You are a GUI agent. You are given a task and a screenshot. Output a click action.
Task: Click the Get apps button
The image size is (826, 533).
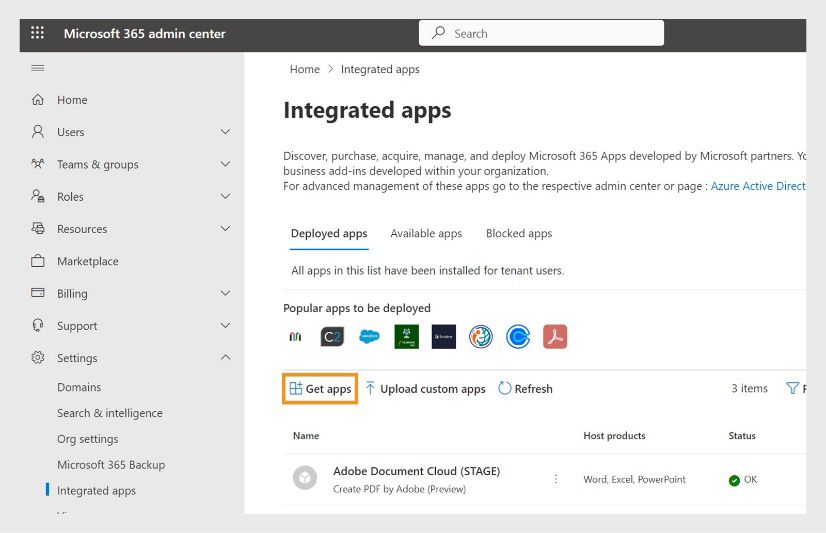pyautogui.click(x=320, y=389)
